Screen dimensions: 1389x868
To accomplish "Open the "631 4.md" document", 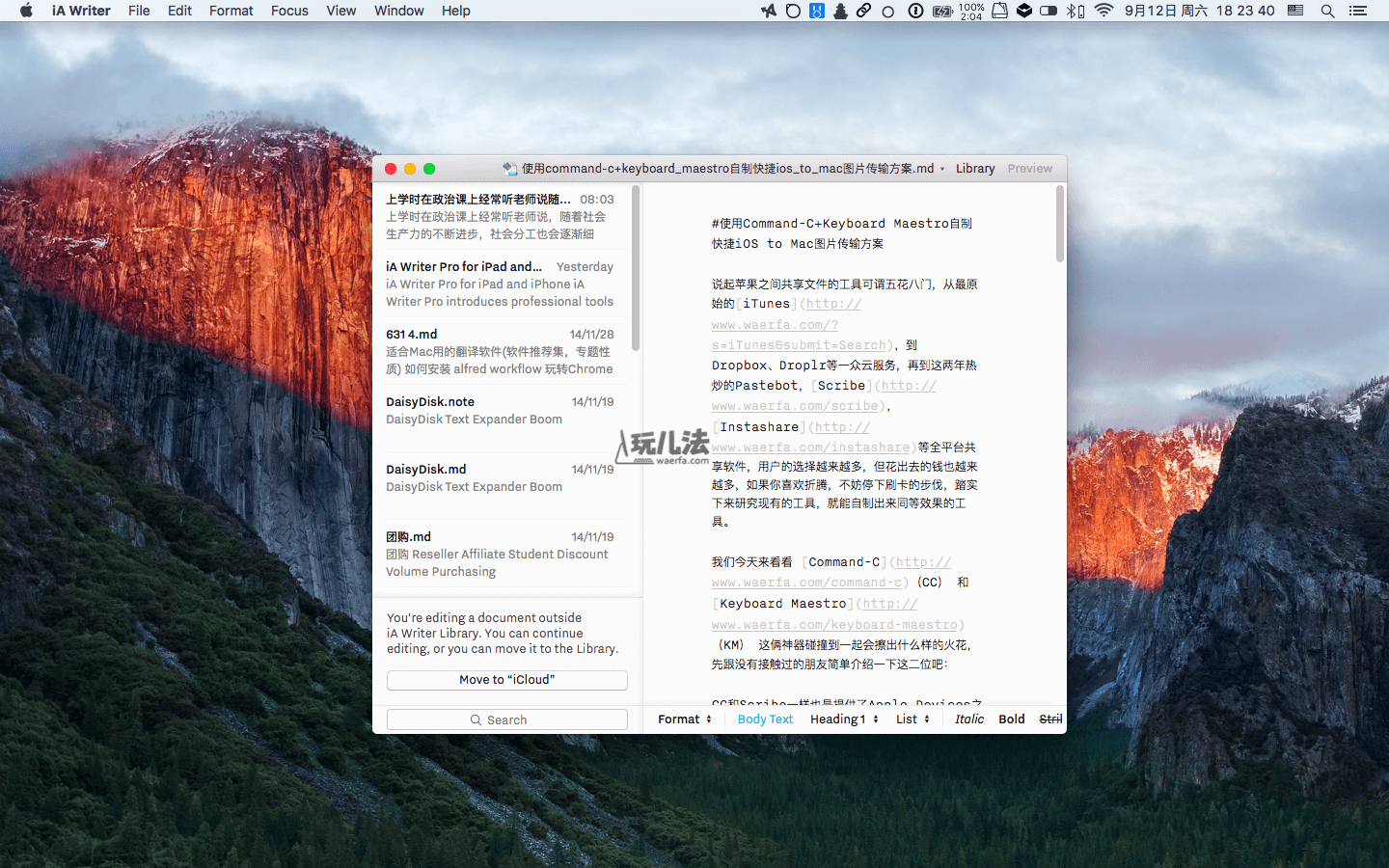I will [x=501, y=351].
